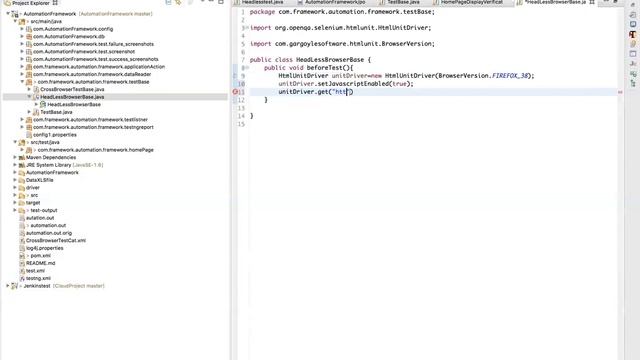Click line number 14 in the gutter
This screenshot has width=640, height=360.
click(x=240, y=116)
